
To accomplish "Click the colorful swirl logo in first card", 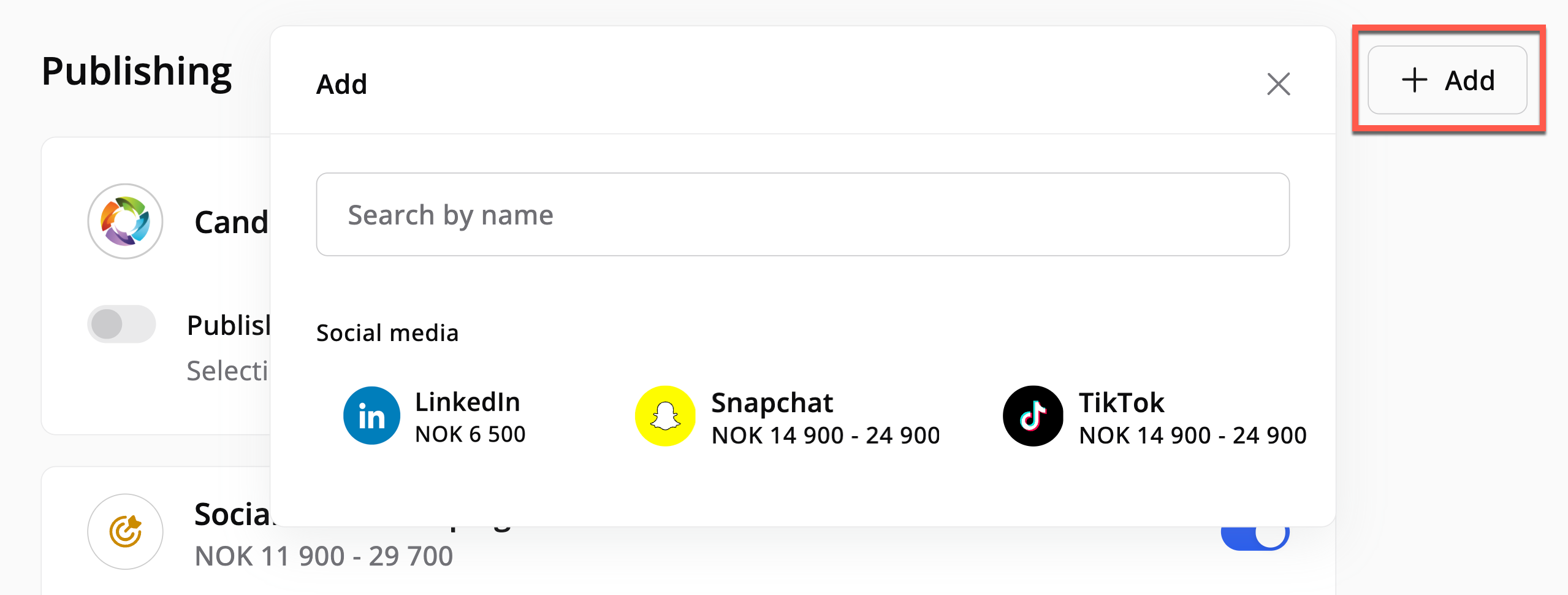I will click(x=126, y=221).
